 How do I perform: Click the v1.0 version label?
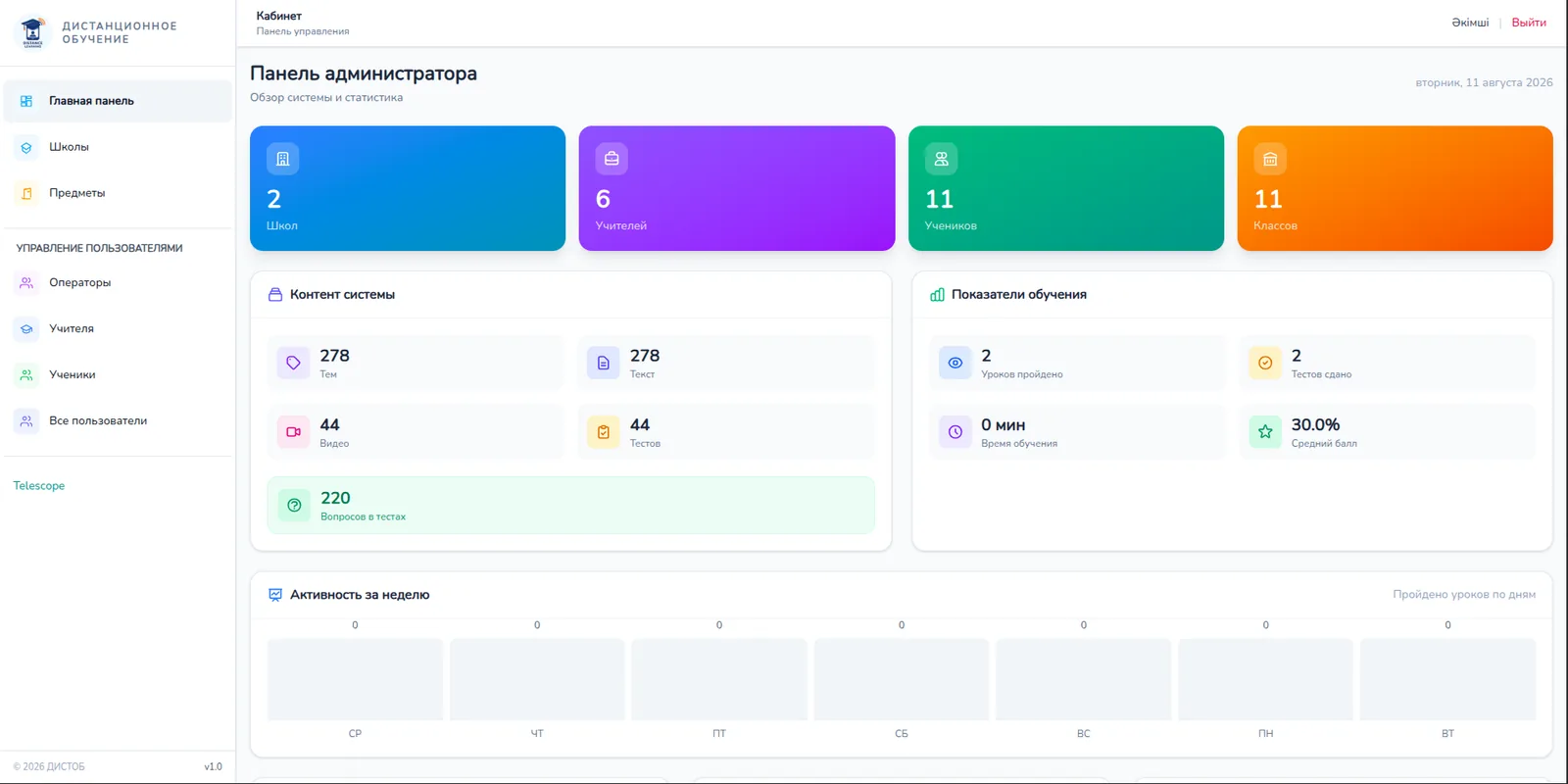(x=214, y=767)
